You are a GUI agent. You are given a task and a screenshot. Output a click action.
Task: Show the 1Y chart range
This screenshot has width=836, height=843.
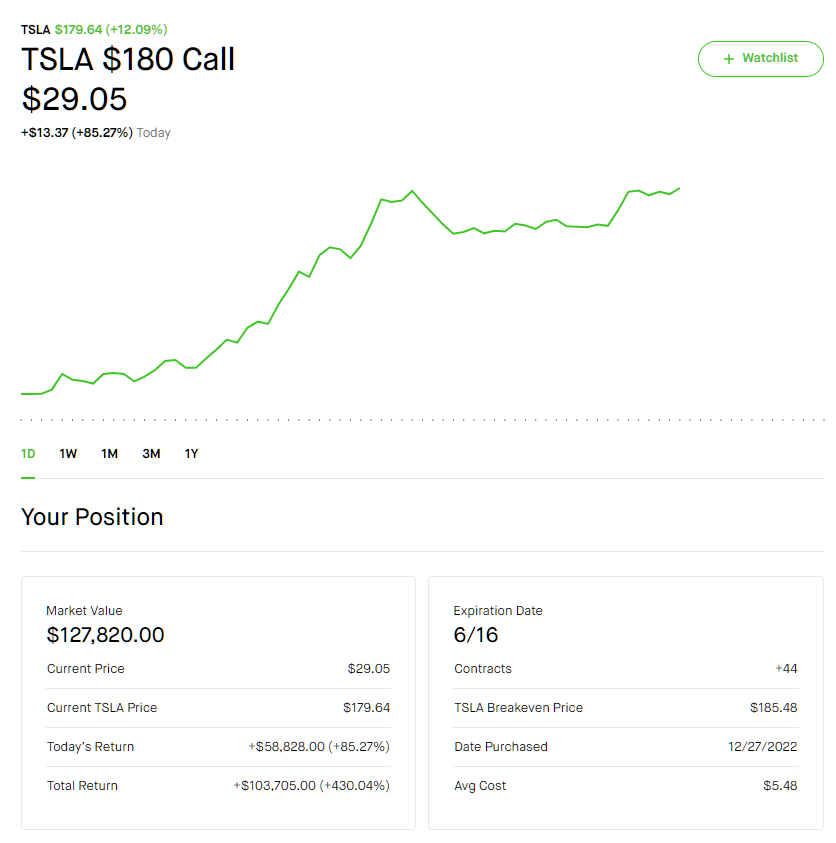[191, 454]
